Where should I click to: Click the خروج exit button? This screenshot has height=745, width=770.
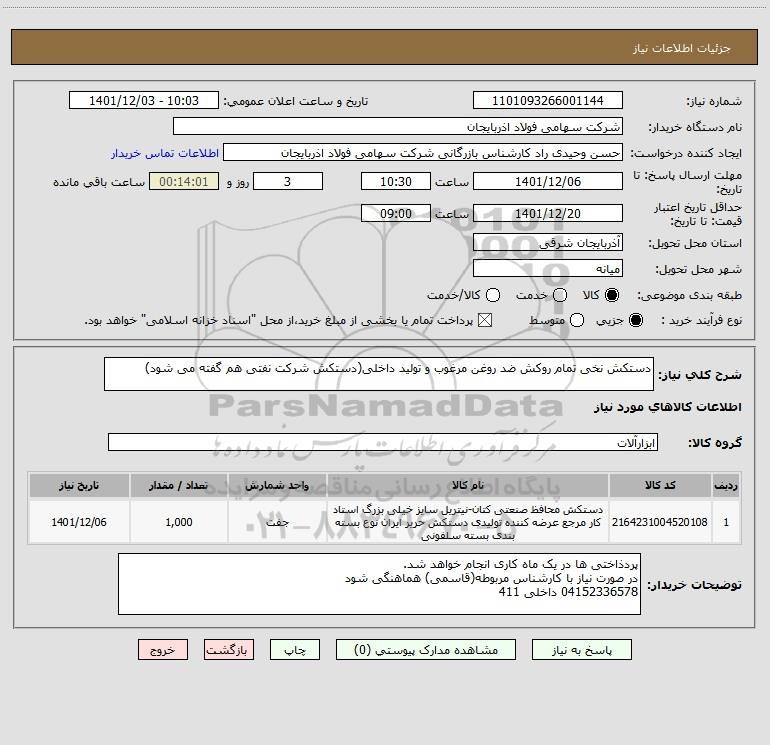tap(163, 650)
